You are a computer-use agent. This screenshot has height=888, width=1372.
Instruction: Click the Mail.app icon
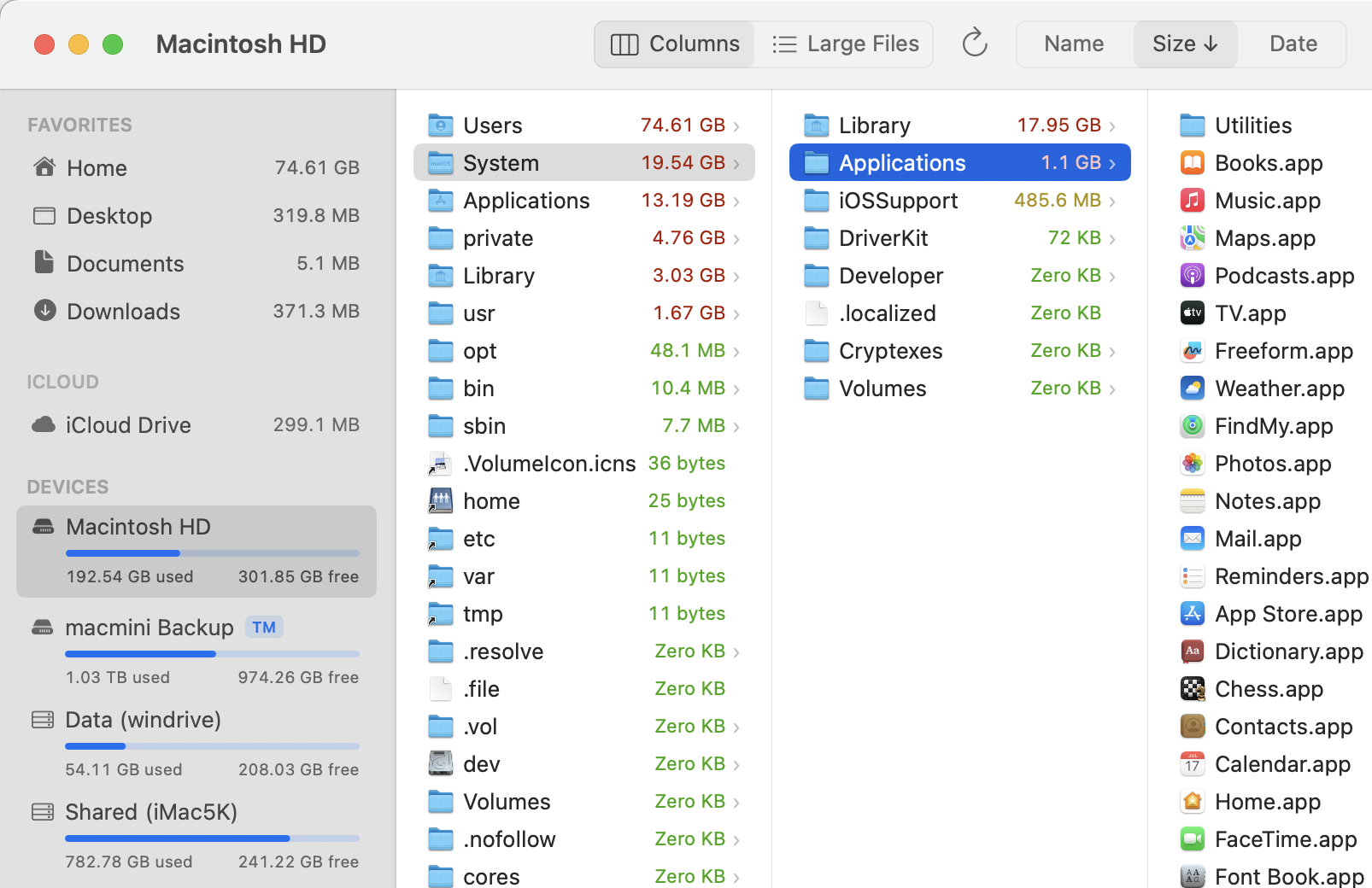tap(1193, 539)
